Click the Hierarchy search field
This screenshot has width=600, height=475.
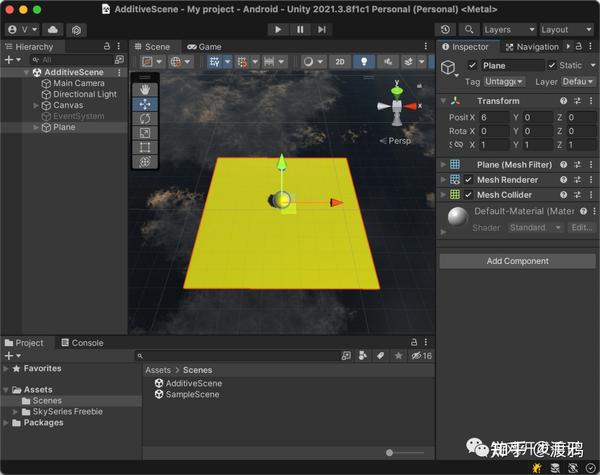click(72, 60)
